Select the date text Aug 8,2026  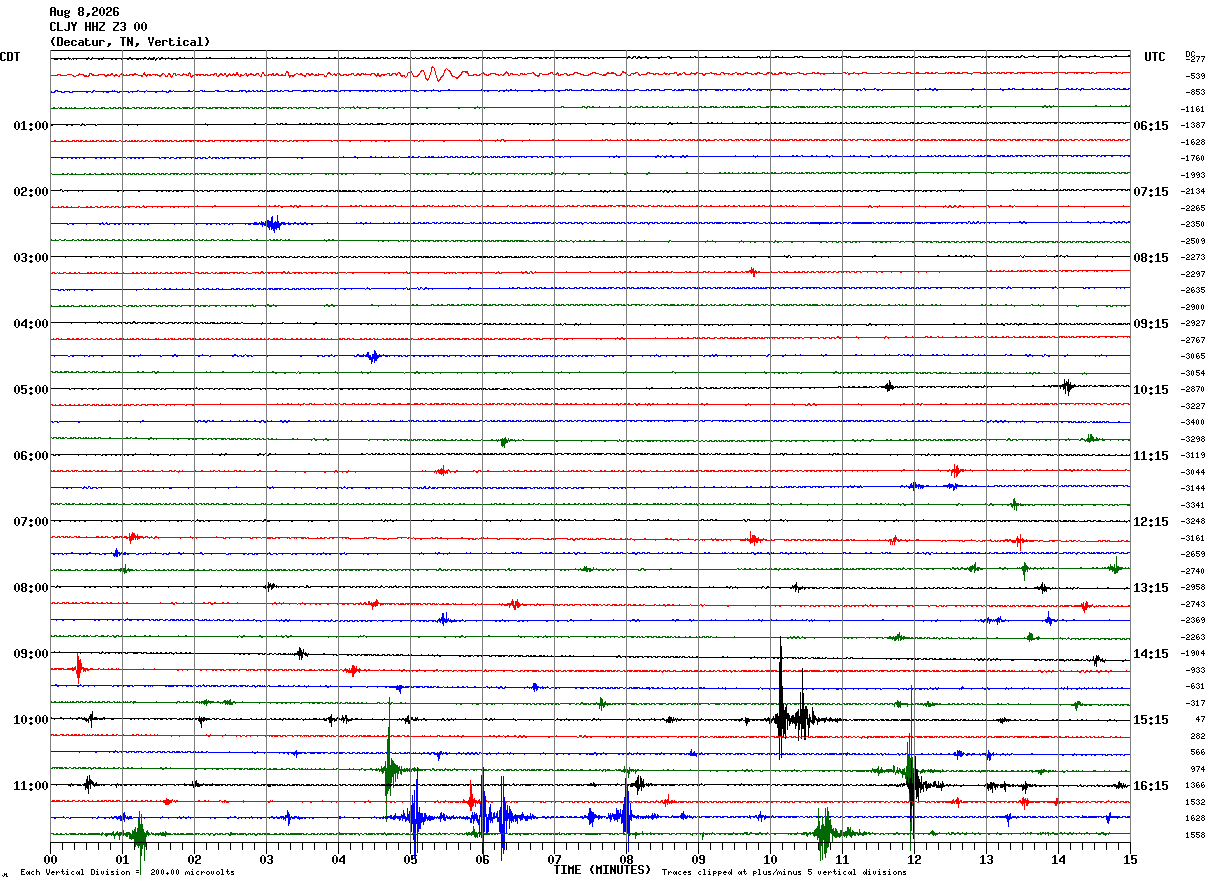(84, 12)
